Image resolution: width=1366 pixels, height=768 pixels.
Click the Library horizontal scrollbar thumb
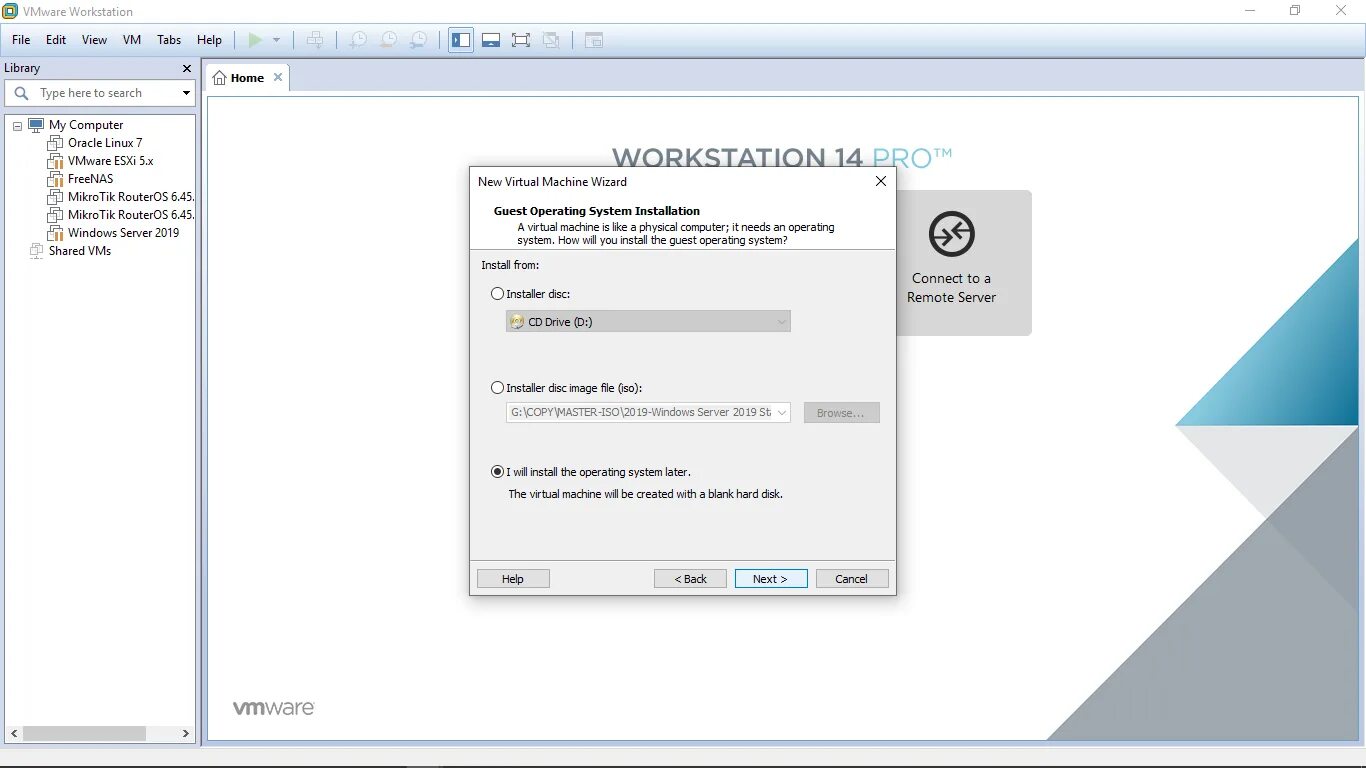pos(84,733)
